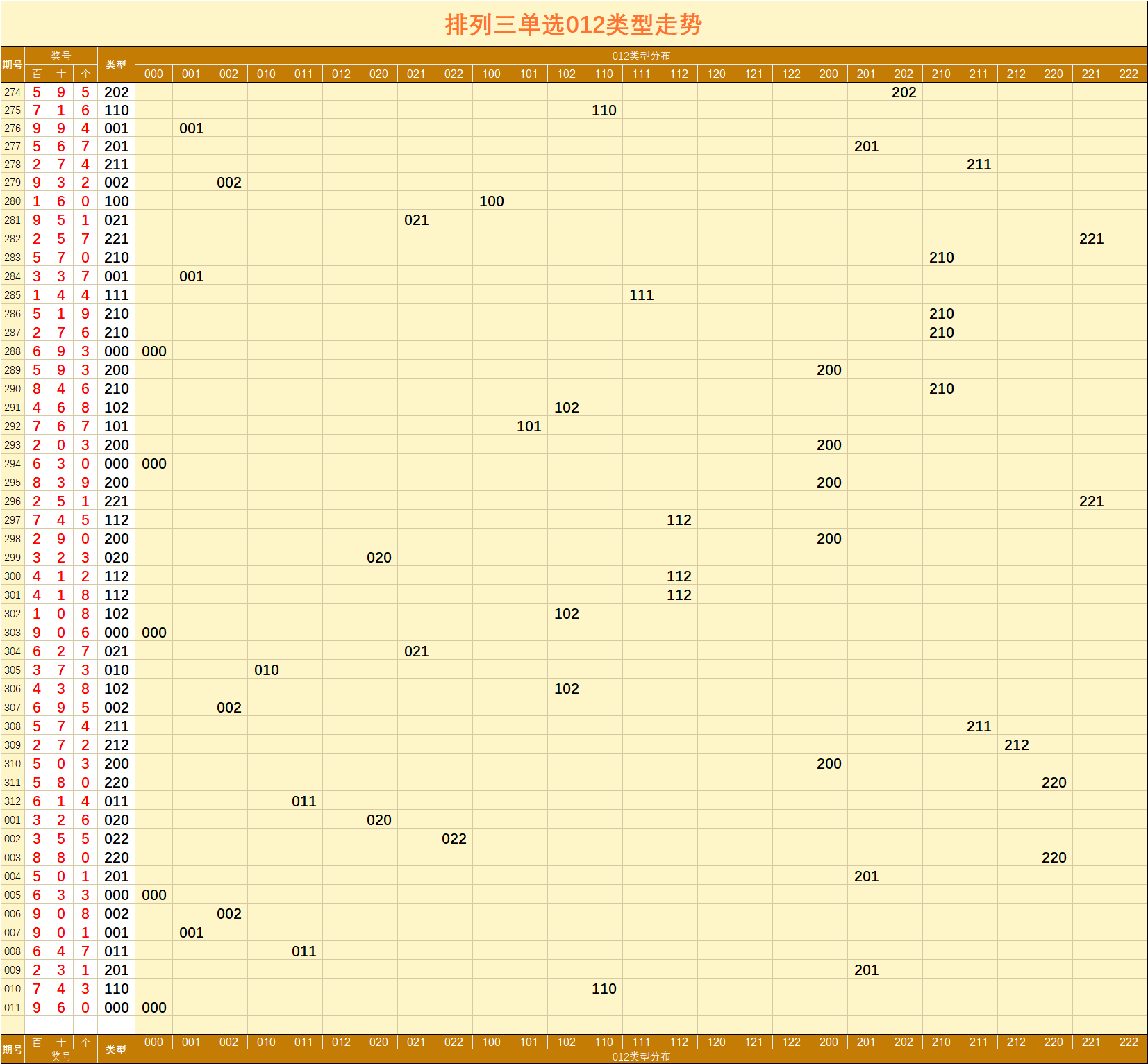
Task: Click the 221 distribution cell in row 296
Action: [1091, 501]
